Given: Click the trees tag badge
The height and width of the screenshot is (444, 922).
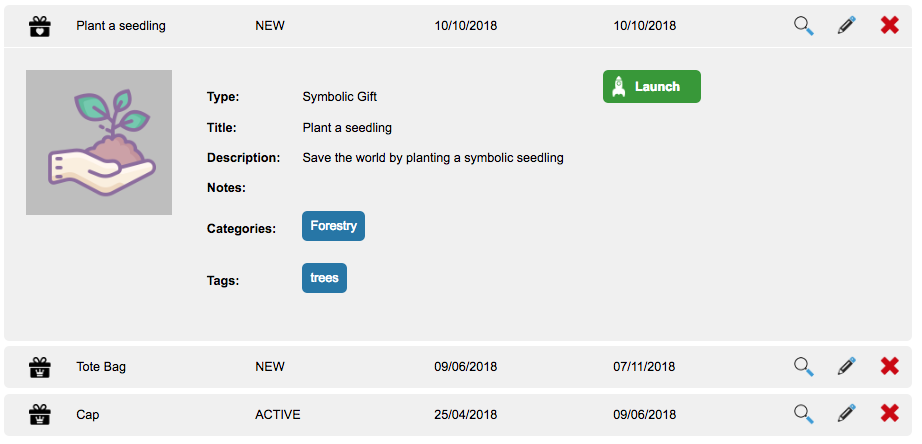Looking at the screenshot, I should click(324, 278).
